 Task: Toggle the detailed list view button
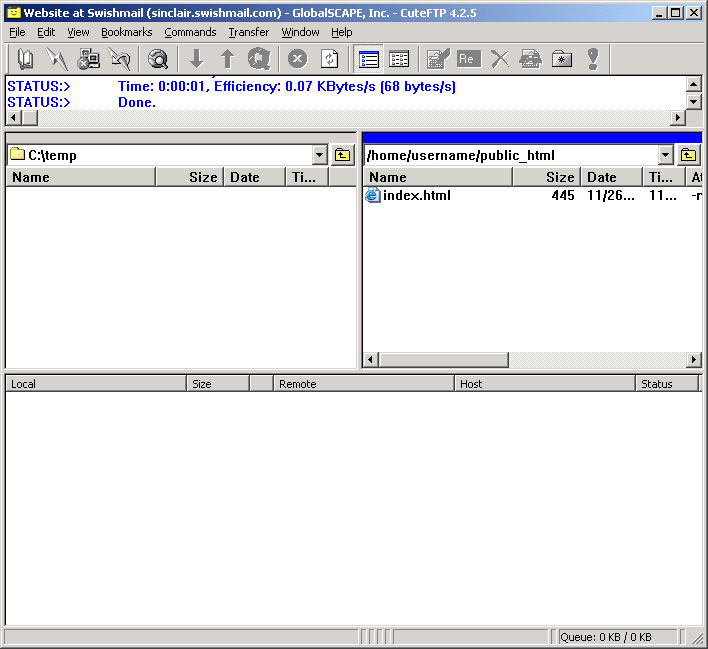(x=369, y=59)
